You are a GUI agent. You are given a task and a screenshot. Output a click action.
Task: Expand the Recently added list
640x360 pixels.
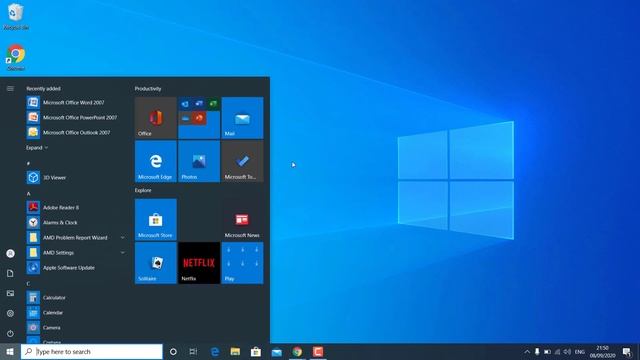point(37,148)
